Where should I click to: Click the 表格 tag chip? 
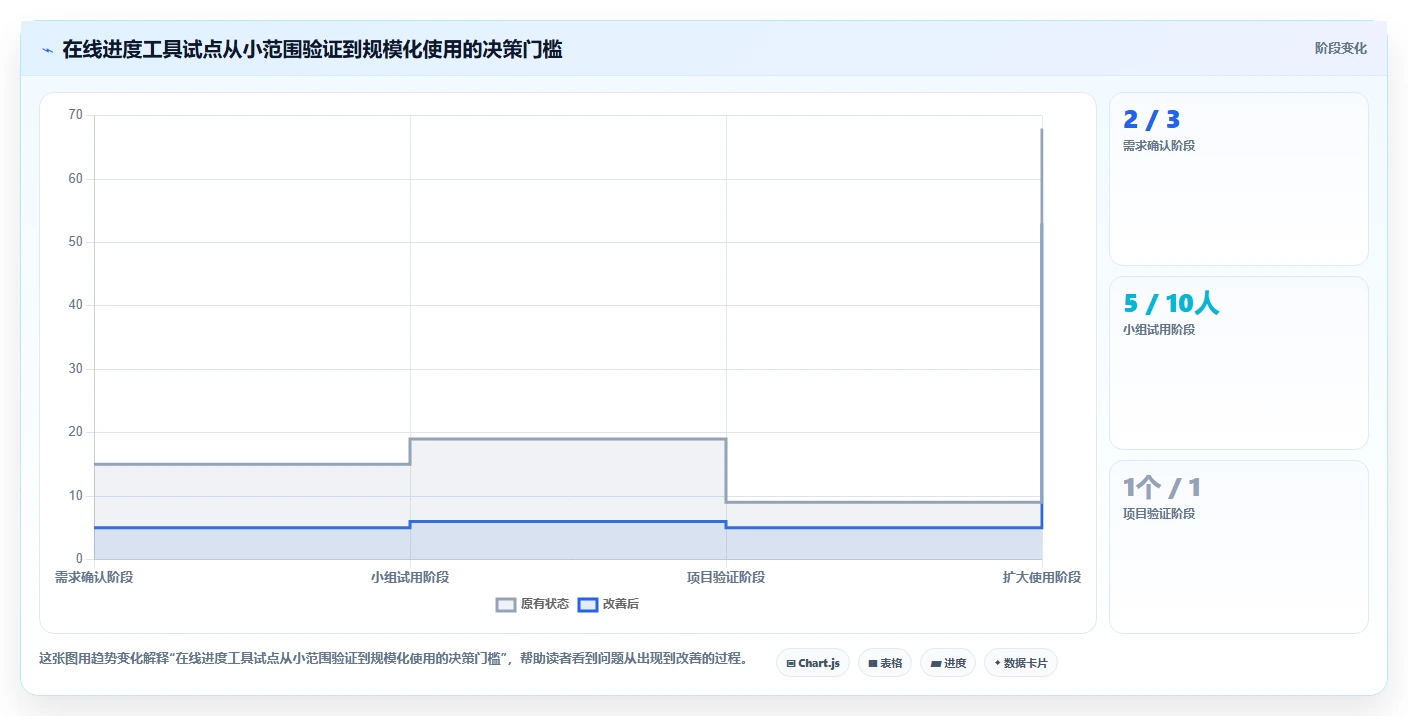point(885,663)
